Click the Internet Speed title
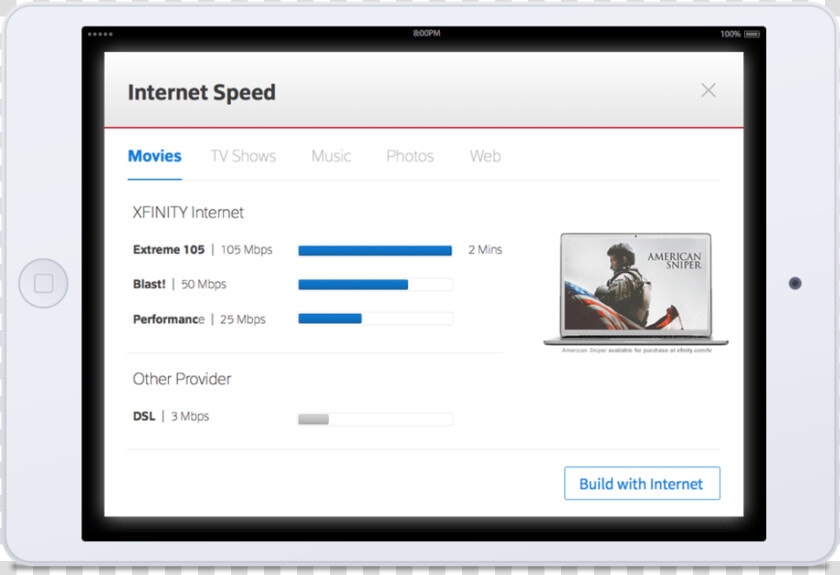Image resolution: width=840 pixels, height=575 pixels. coord(202,92)
